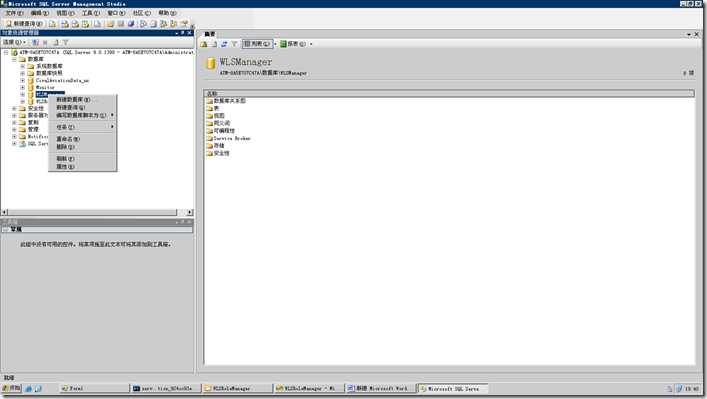Open 编写数据库脚本为 submenu in context menu
Viewport: 707px width, 399px height.
[x=82, y=115]
